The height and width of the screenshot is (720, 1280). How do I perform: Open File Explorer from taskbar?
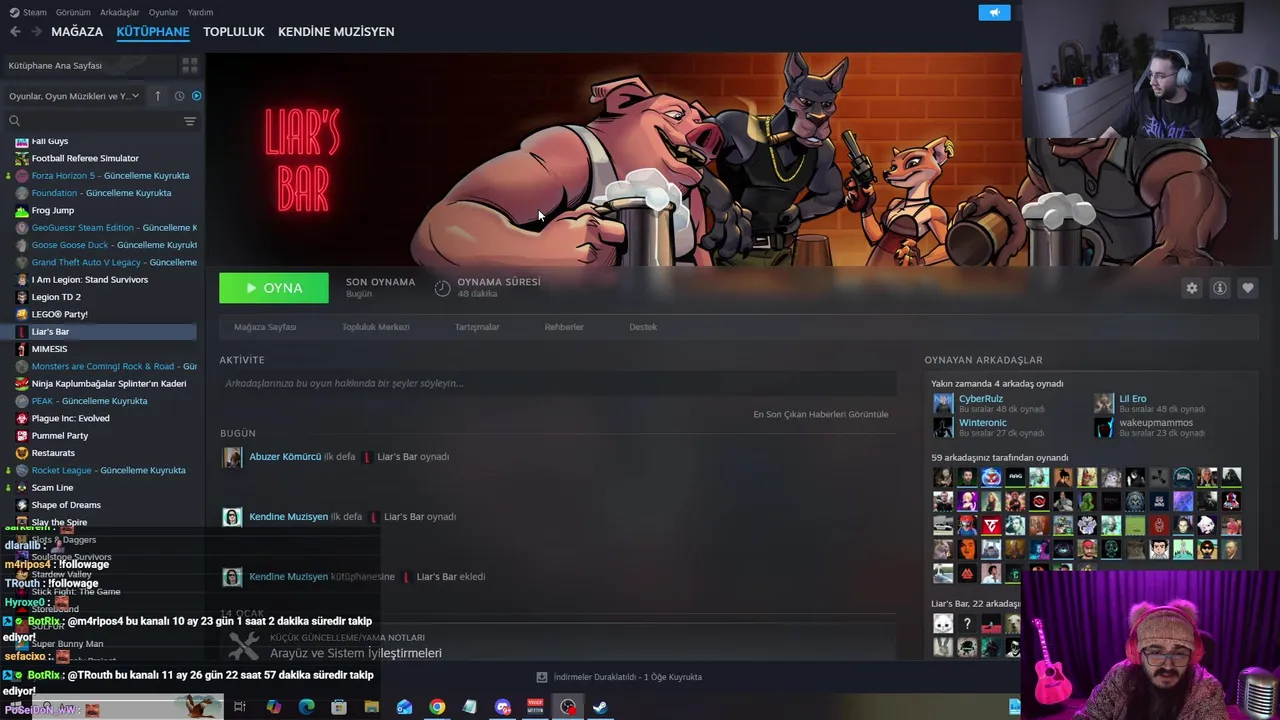click(371, 707)
